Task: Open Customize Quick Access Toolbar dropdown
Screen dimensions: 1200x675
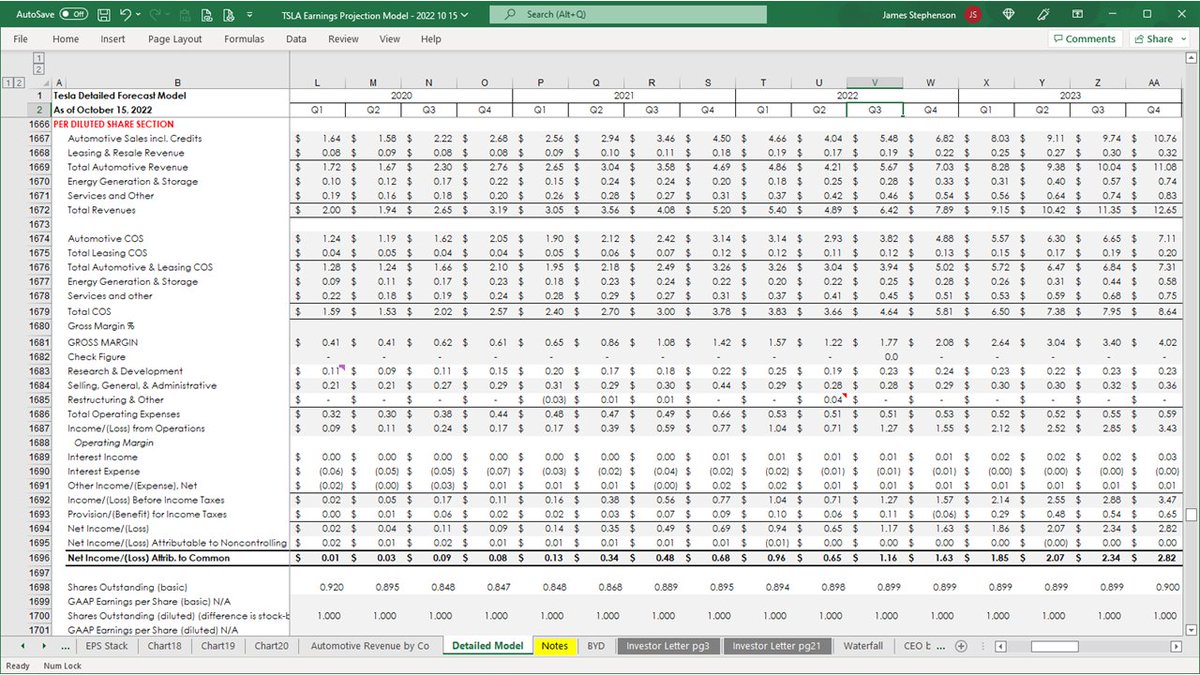Action: coord(251,15)
